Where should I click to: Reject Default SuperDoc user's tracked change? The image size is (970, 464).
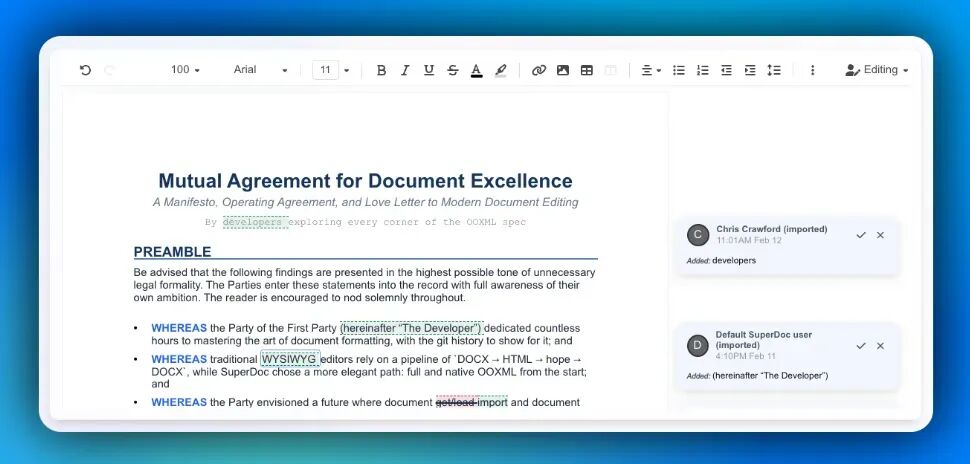coord(880,346)
